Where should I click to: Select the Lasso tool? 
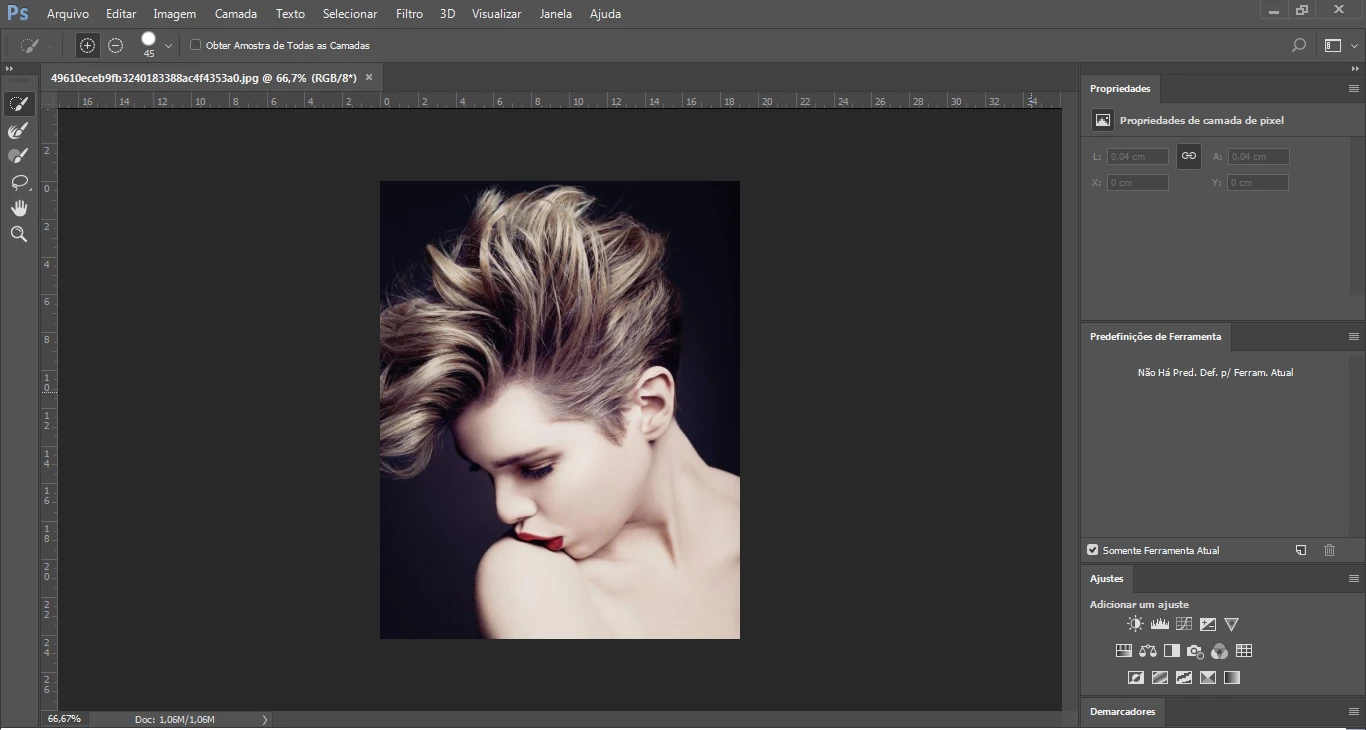click(x=18, y=182)
